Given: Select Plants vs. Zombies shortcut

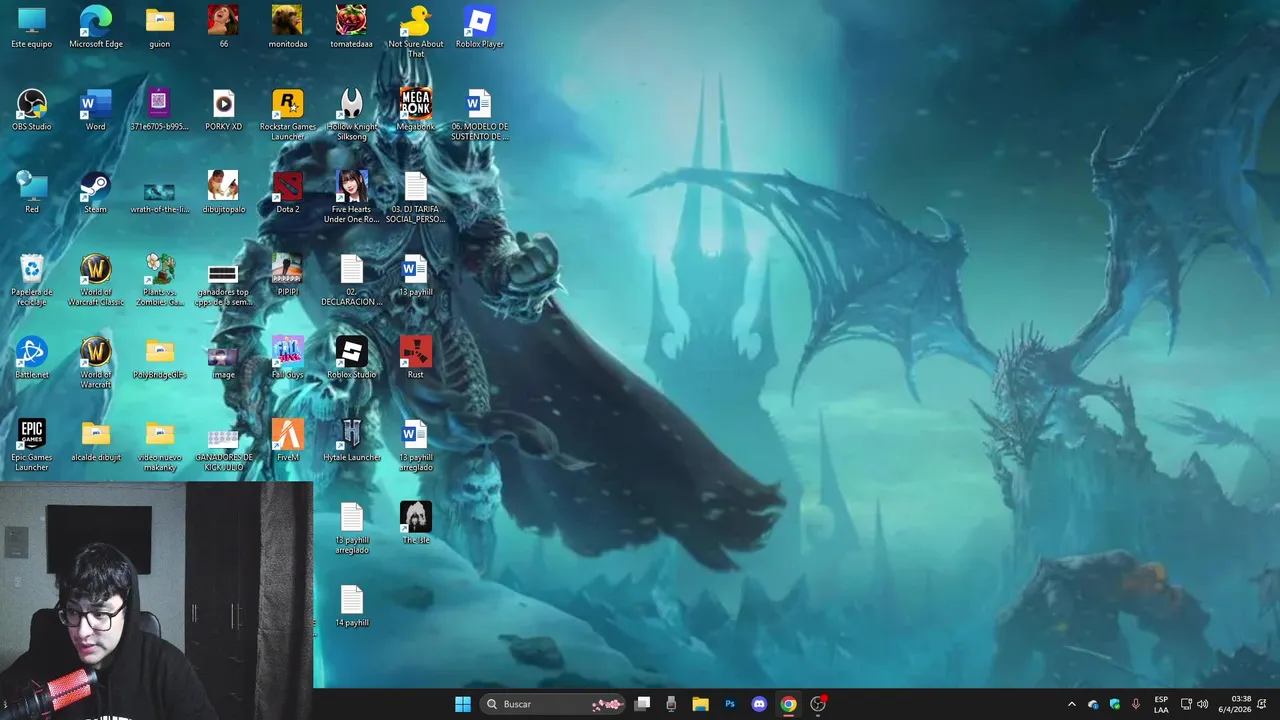Looking at the screenshot, I should pos(160,280).
